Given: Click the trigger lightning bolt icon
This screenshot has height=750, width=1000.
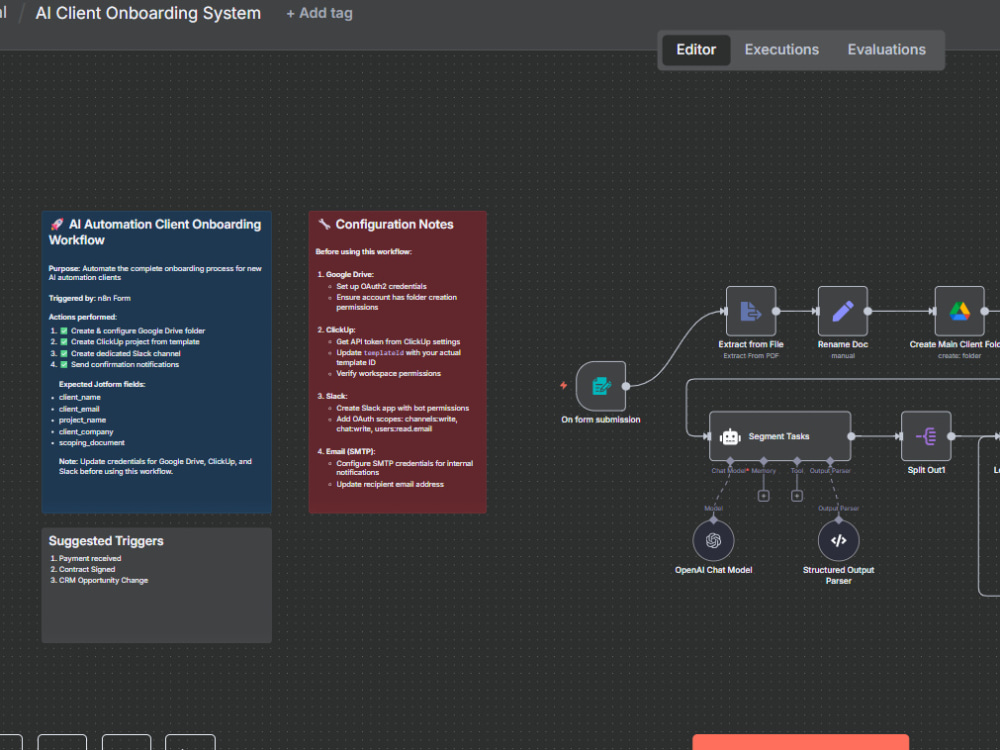Looking at the screenshot, I should click(564, 385).
